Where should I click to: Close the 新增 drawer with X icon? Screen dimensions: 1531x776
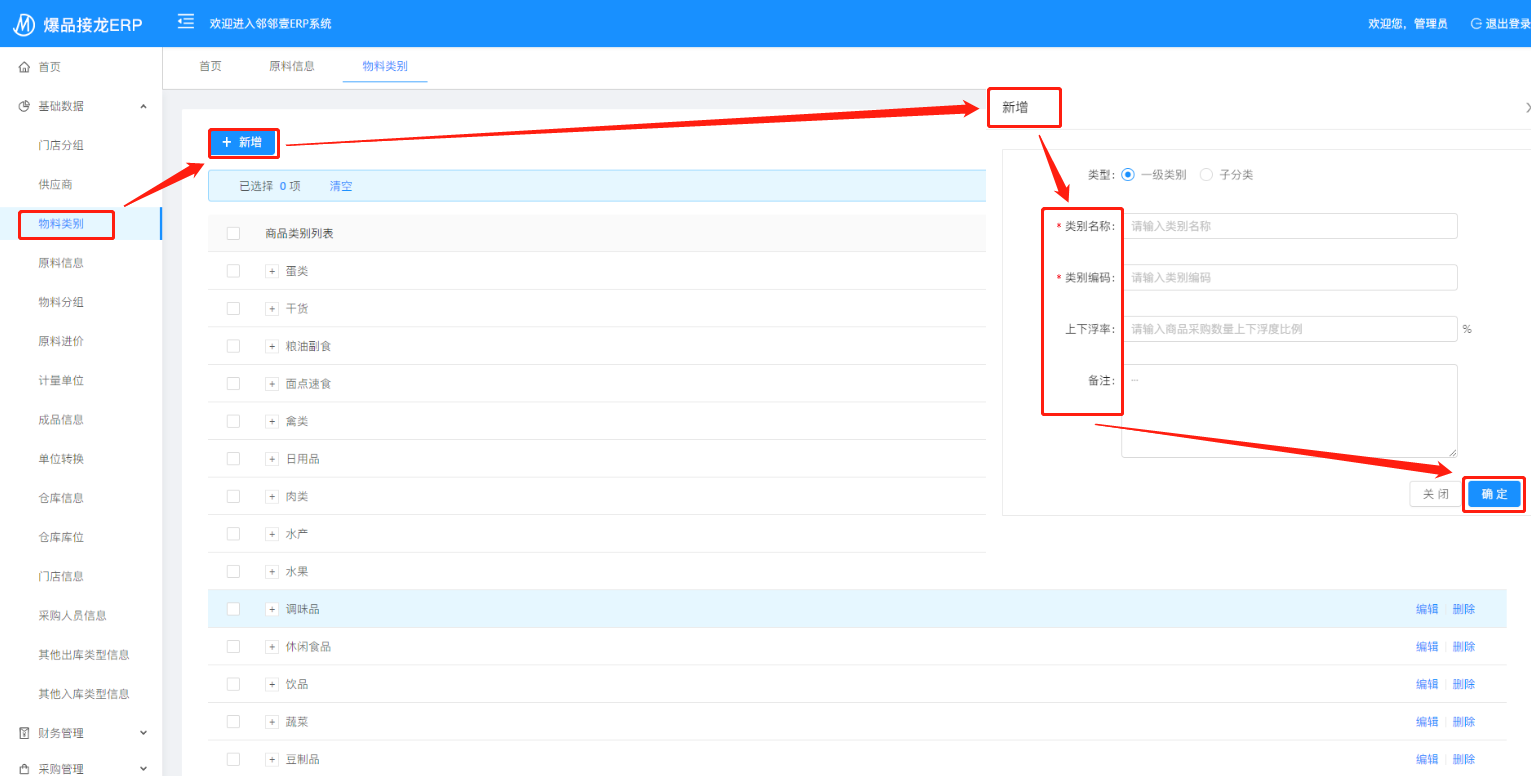1527,107
